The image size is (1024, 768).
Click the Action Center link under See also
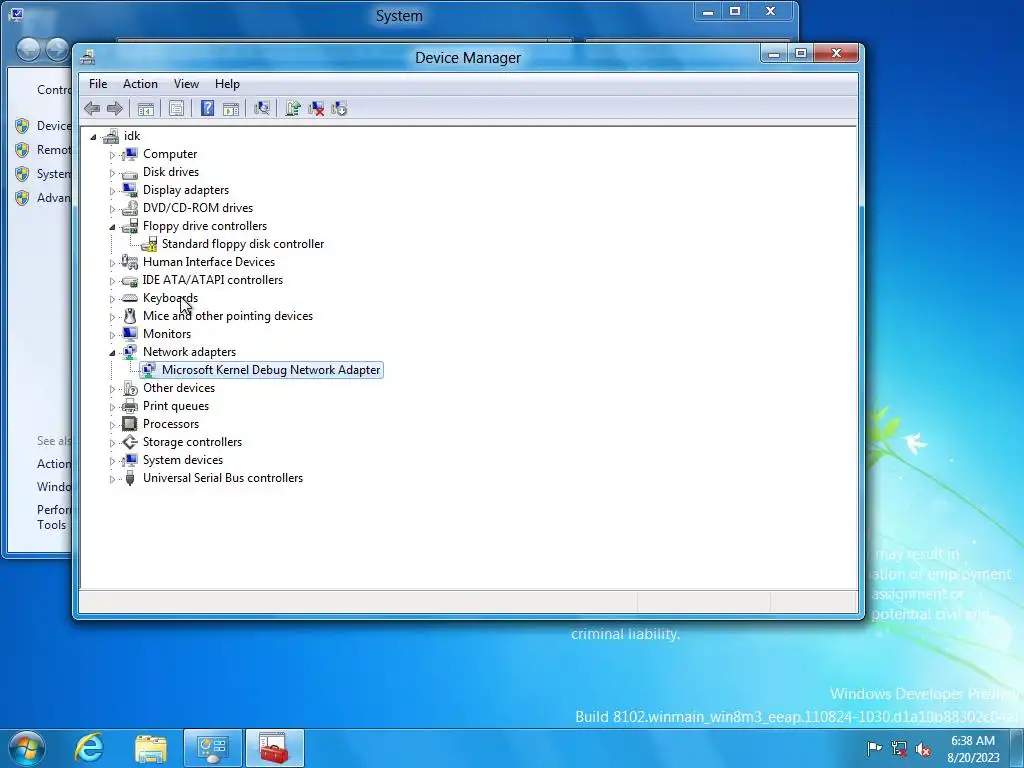(x=54, y=464)
